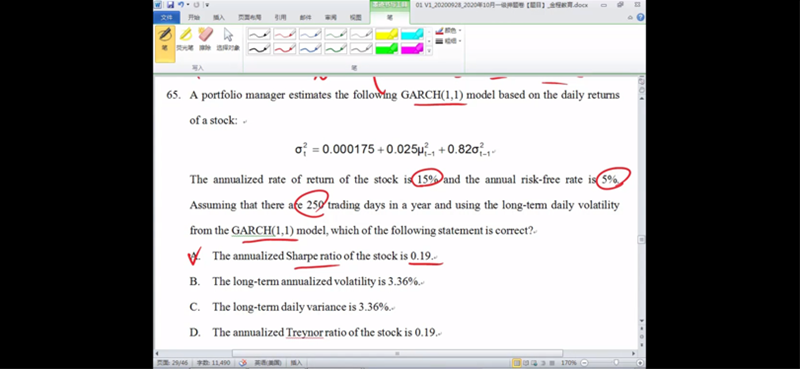Switch to the Review (审阅) ribbon tab

coord(331,17)
